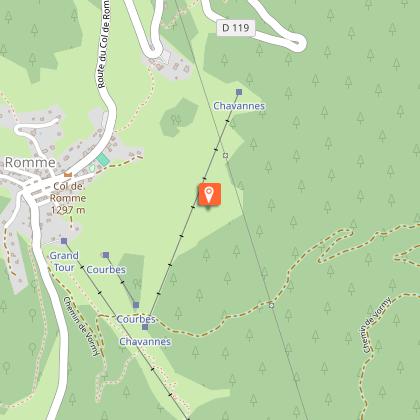Click the orange location pin marker
This screenshot has height=420, width=420.
(210, 194)
